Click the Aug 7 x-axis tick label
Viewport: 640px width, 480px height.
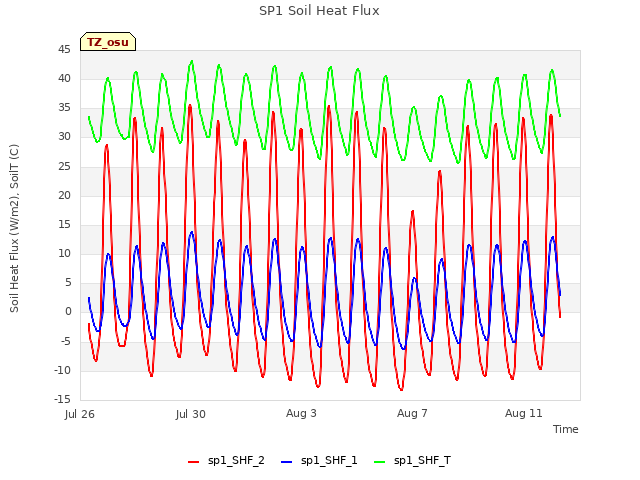click(x=412, y=413)
